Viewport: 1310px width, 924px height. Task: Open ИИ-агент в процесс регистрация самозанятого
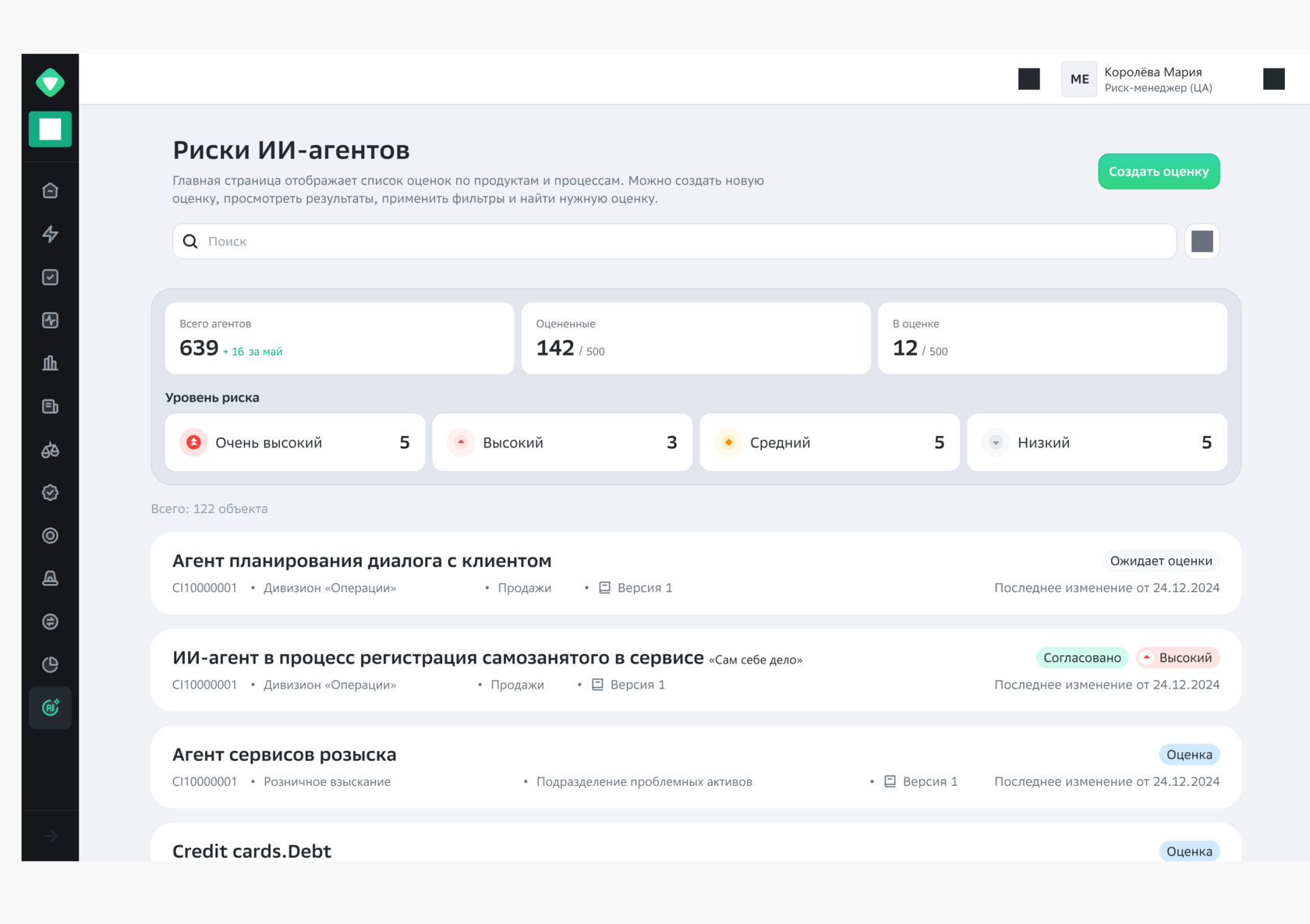696,670
